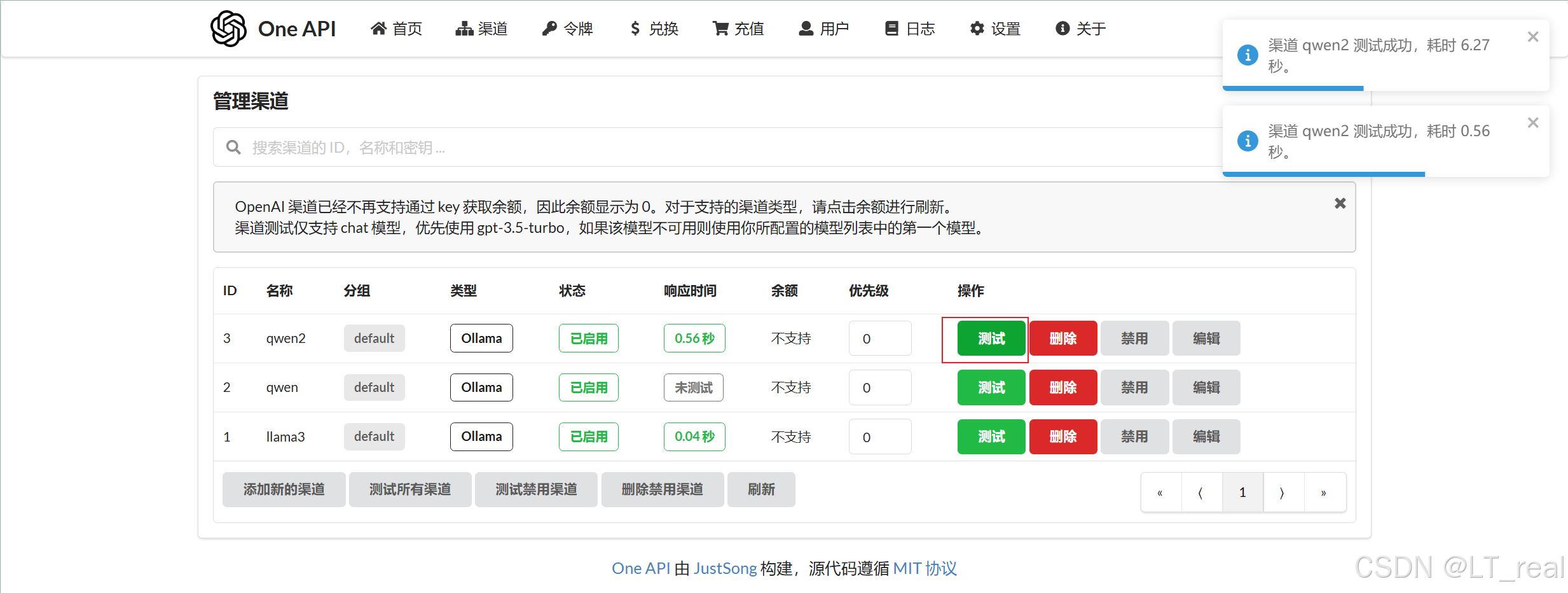Open the 设置 settings page
The image size is (1568, 593).
(995, 29)
